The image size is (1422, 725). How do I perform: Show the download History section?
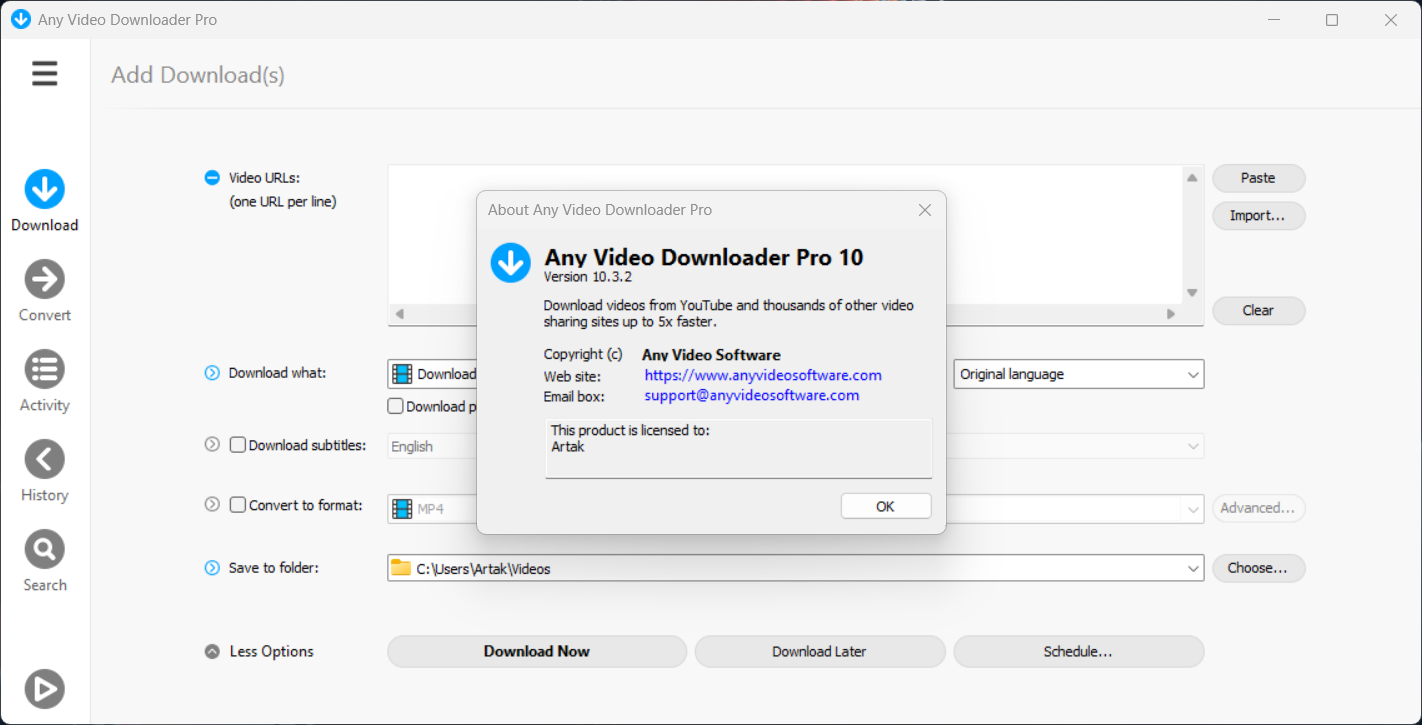(45, 471)
